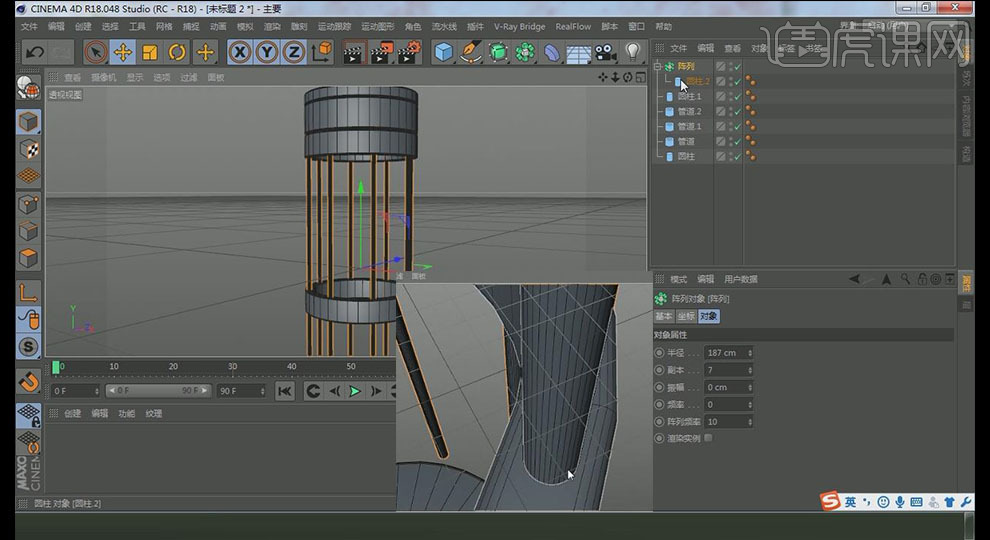Open the green generators cube icon

(x=498, y=52)
